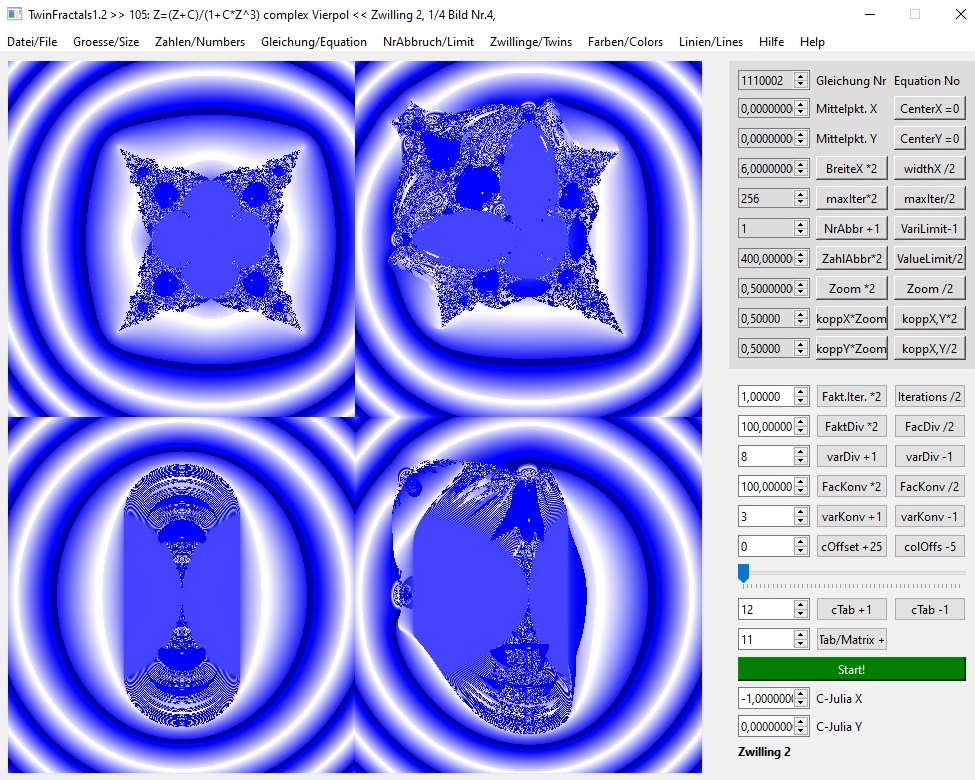Viewport: 975px width, 780px height.
Task: Click the FacKonv *2 button
Action: pos(851,486)
